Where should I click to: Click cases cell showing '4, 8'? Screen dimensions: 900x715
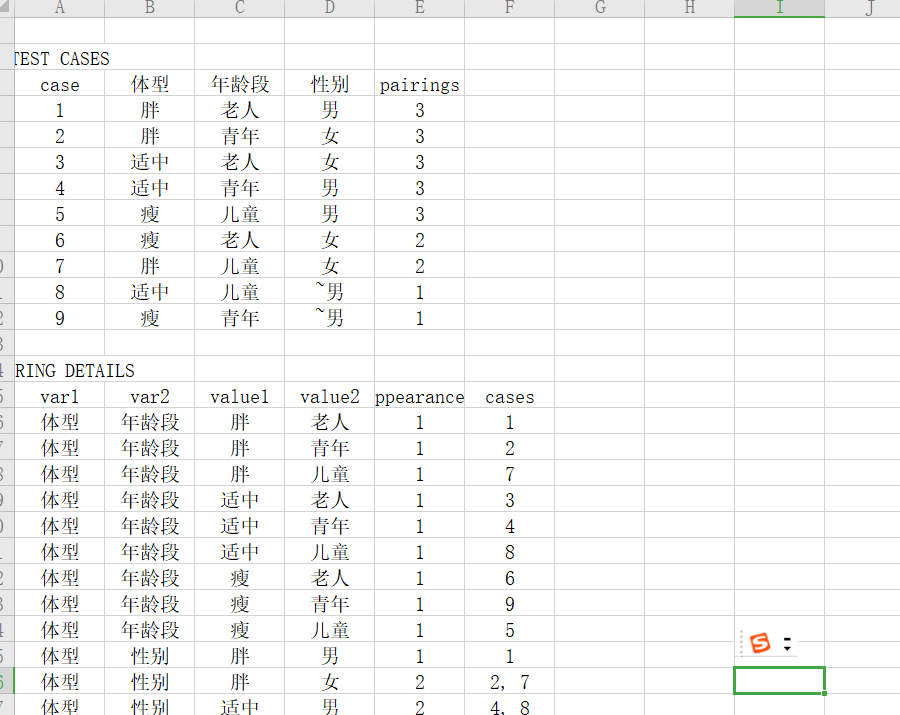tap(510, 706)
